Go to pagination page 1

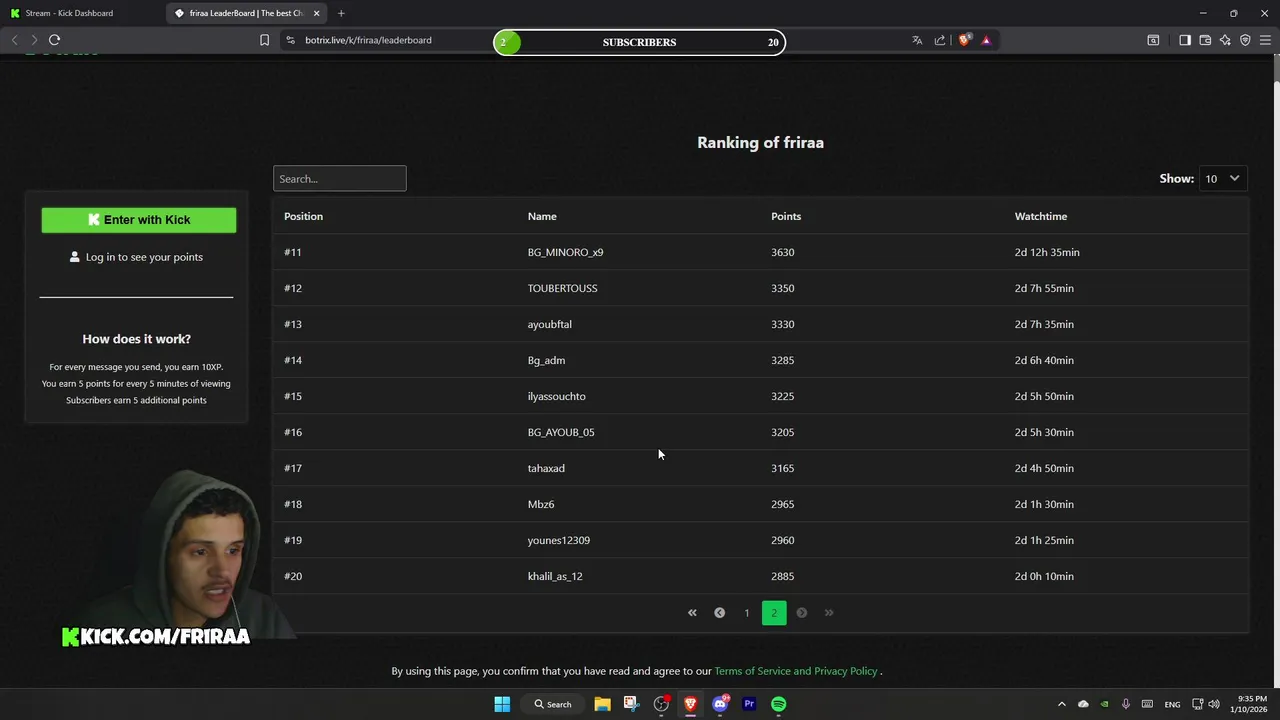click(746, 612)
